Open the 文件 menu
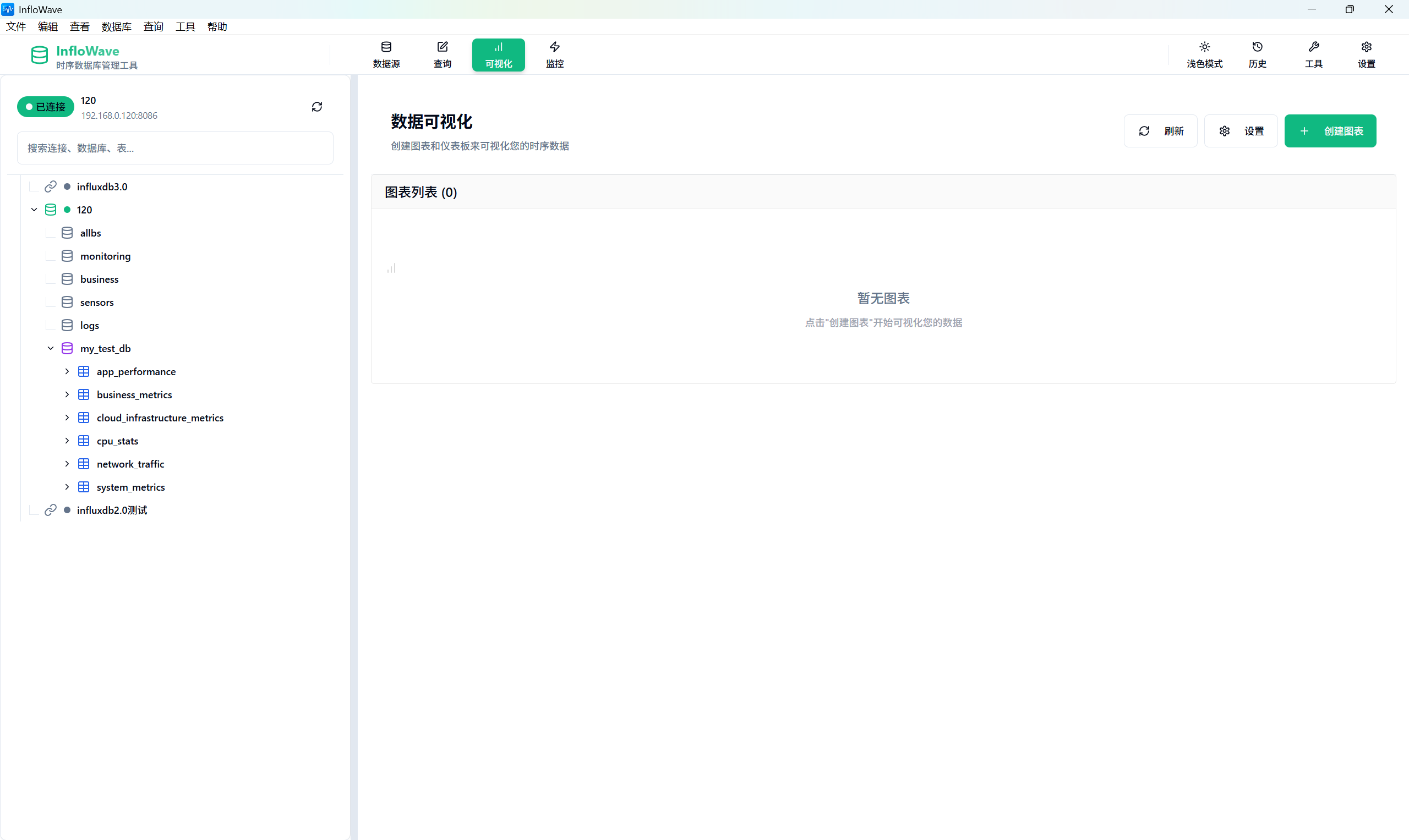The height and width of the screenshot is (840, 1409). (16, 26)
